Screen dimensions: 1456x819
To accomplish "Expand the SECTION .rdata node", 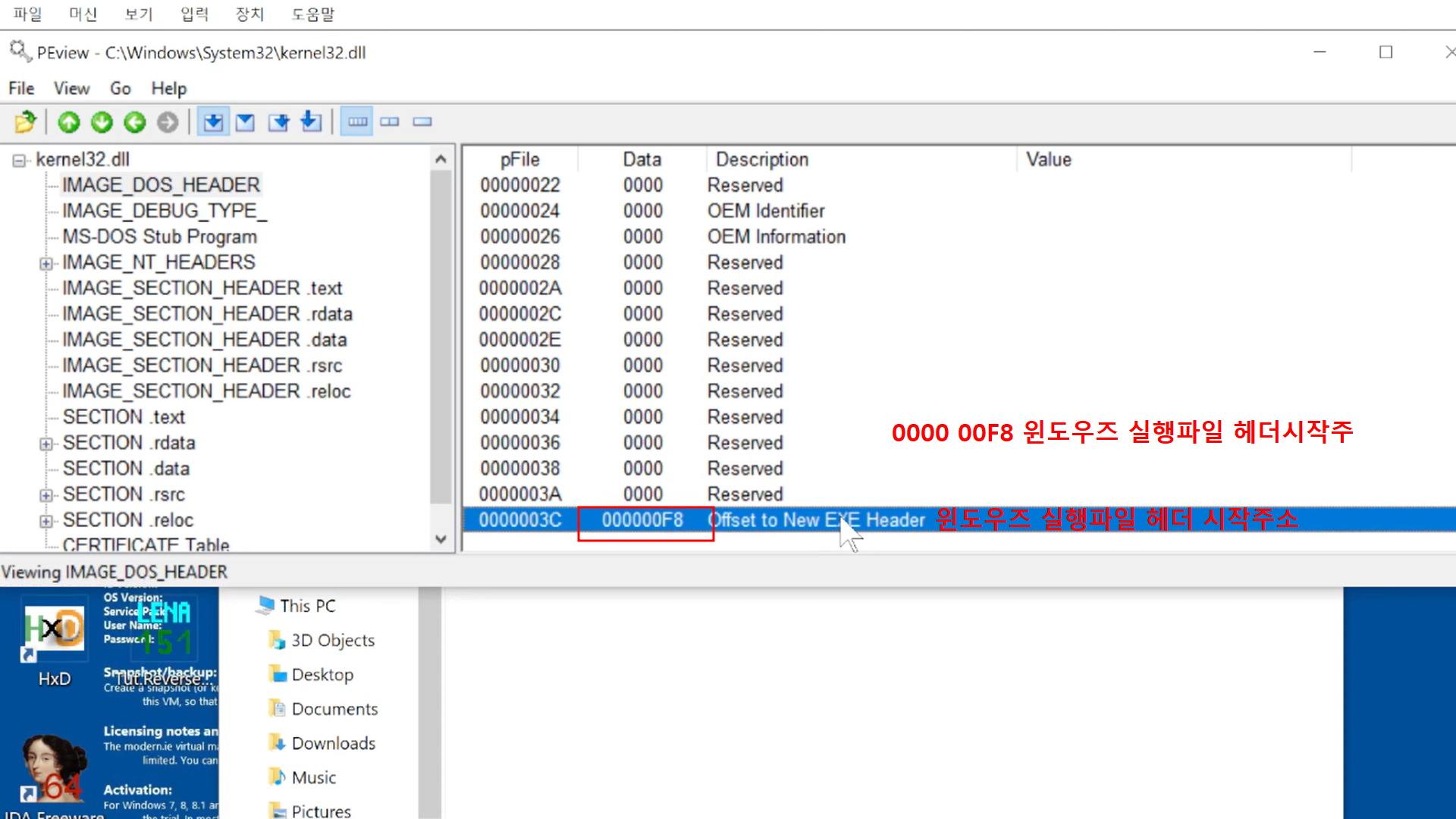I will pyautogui.click(x=46, y=444).
